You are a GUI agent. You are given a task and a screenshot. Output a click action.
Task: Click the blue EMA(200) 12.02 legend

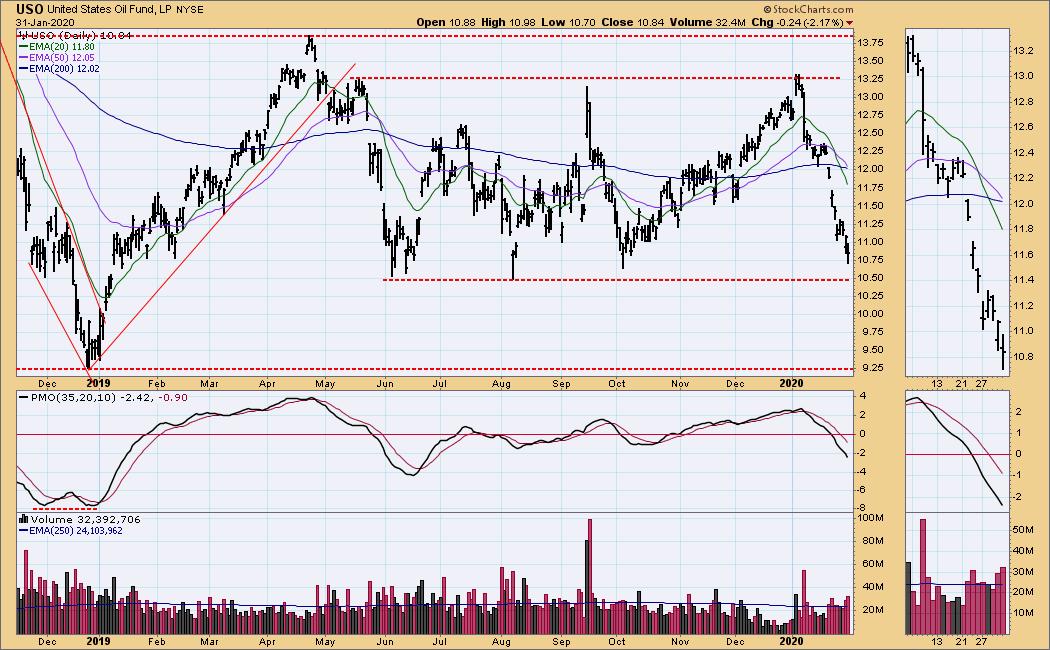64,68
